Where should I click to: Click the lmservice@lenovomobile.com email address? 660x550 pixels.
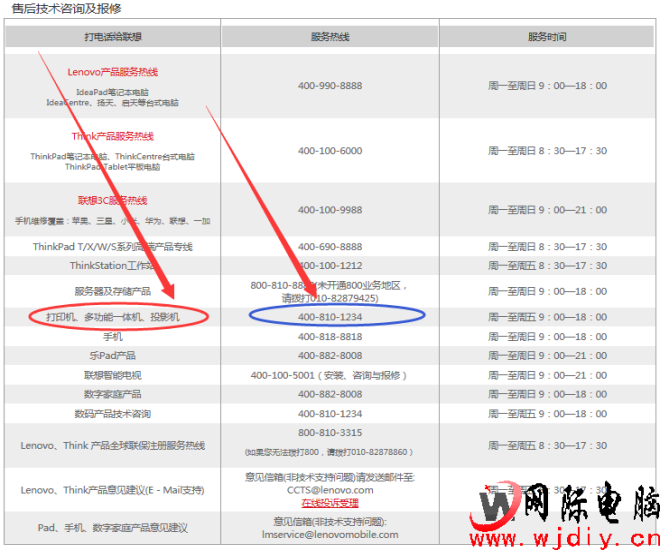(x=330, y=534)
